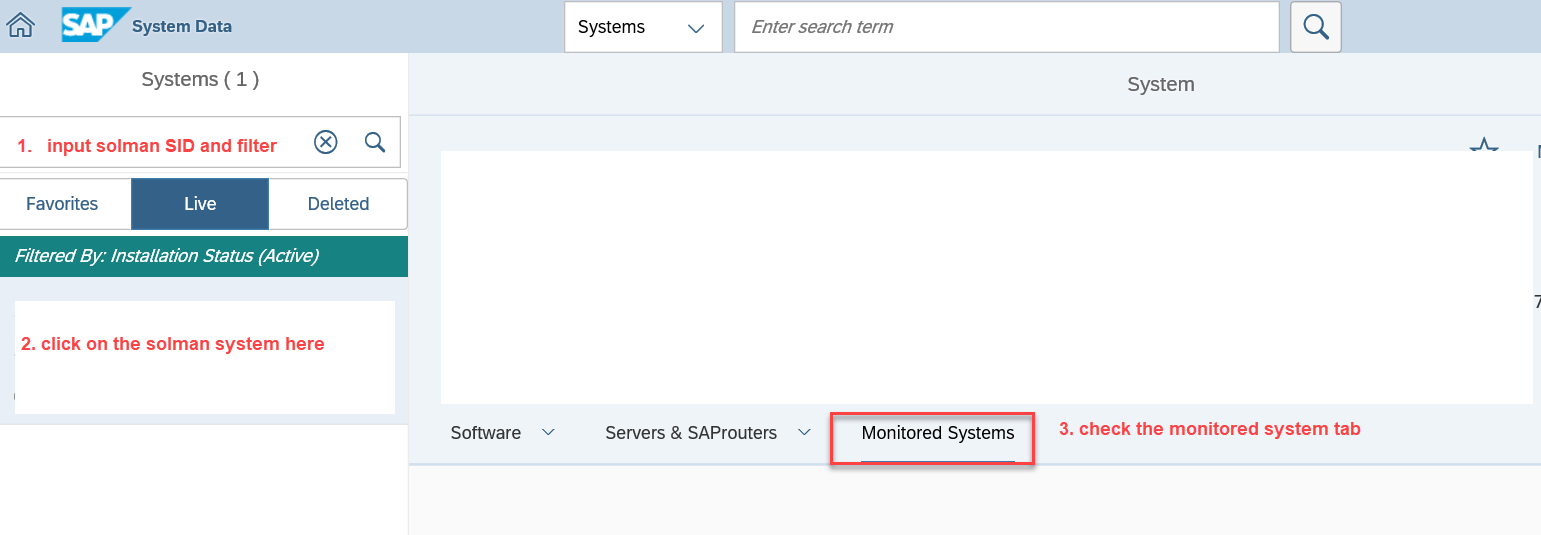Screen dimensions: 1541x535
Task: Select the Live systems segment
Action: [x=200, y=204]
